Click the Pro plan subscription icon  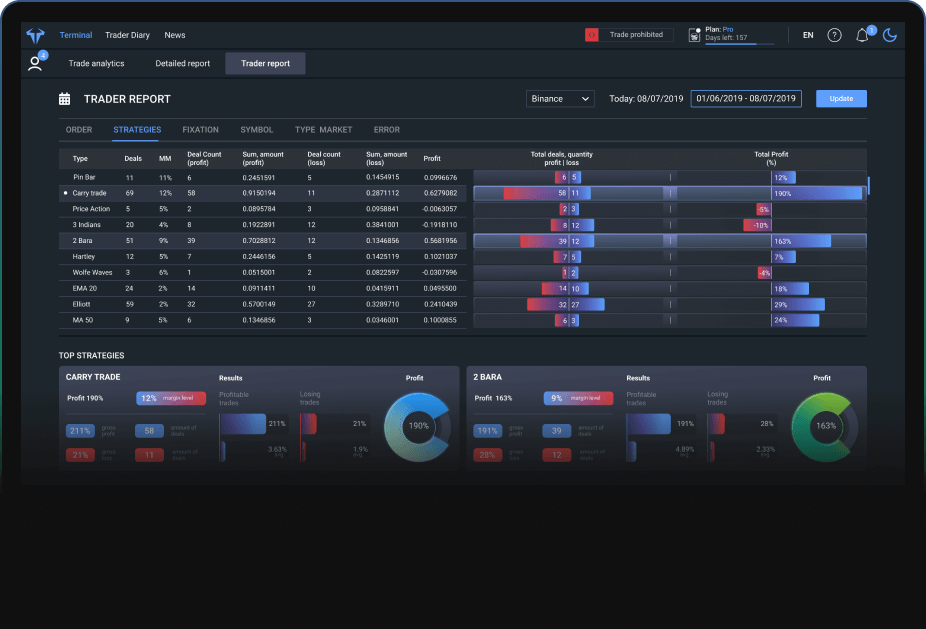pyautogui.click(x=697, y=34)
